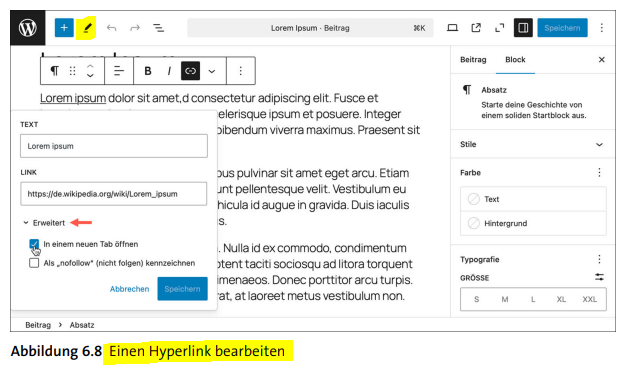Undo the last change

(x=111, y=28)
